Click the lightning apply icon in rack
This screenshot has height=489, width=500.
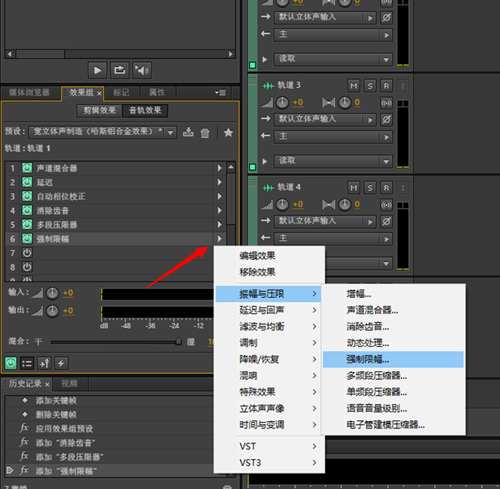[x=61, y=363]
